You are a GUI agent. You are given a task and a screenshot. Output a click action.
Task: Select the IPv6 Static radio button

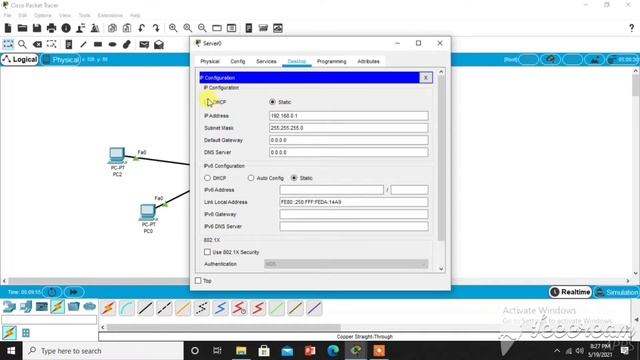click(x=294, y=178)
